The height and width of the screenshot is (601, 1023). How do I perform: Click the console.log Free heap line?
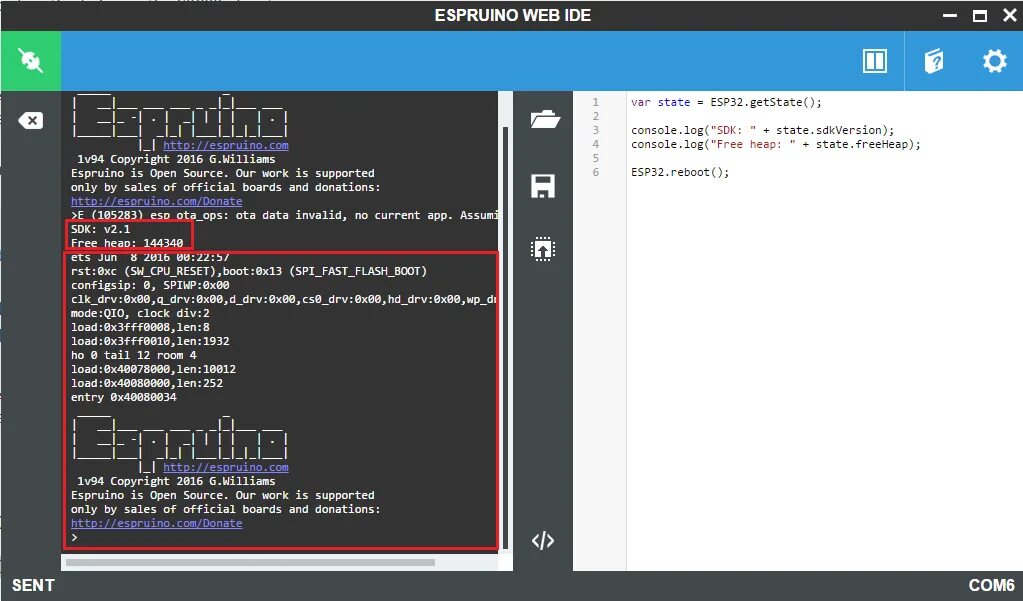pos(775,144)
